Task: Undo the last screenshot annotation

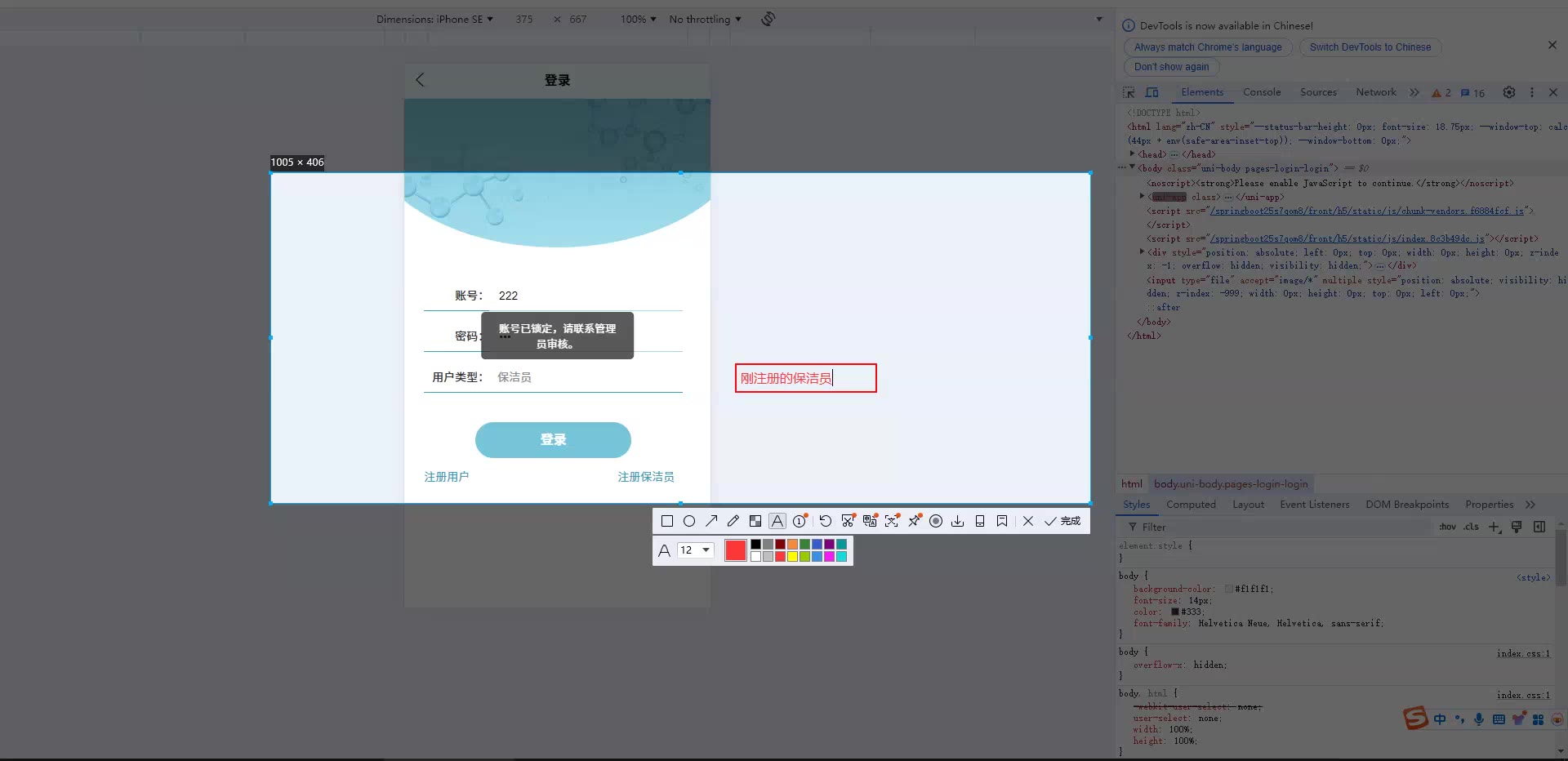Action: point(826,521)
